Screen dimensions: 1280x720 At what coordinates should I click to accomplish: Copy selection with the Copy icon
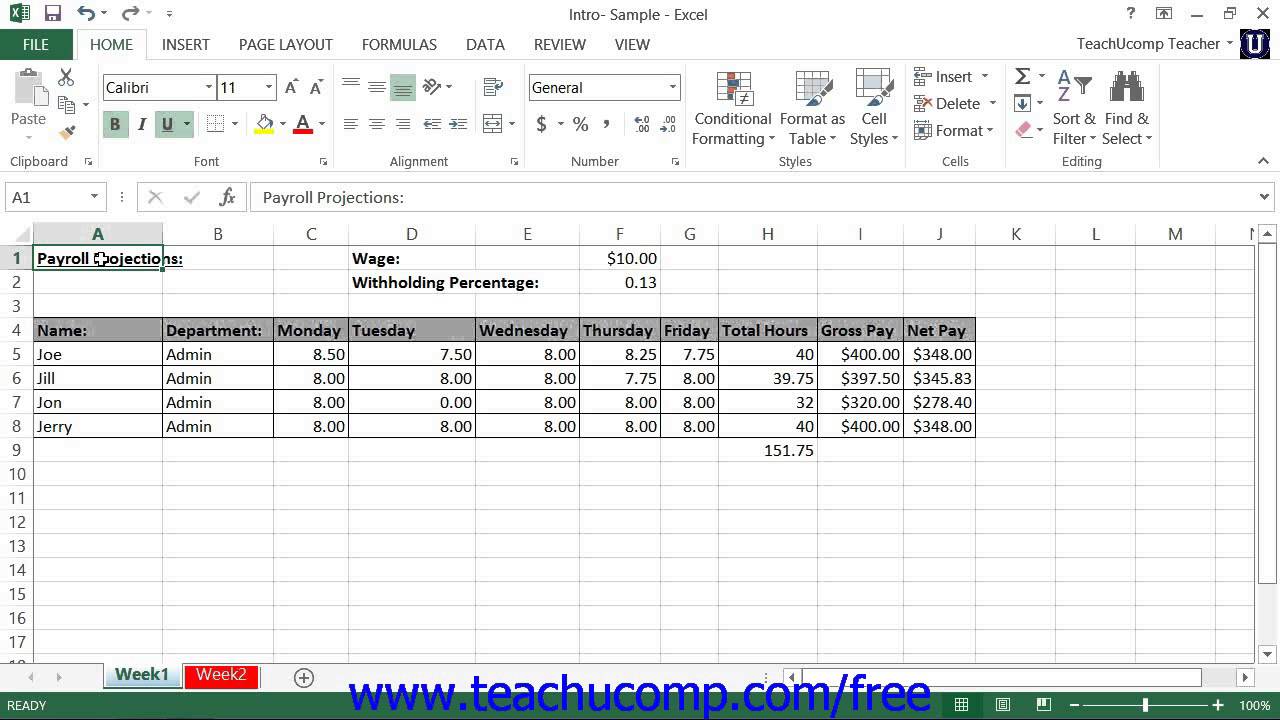67,104
